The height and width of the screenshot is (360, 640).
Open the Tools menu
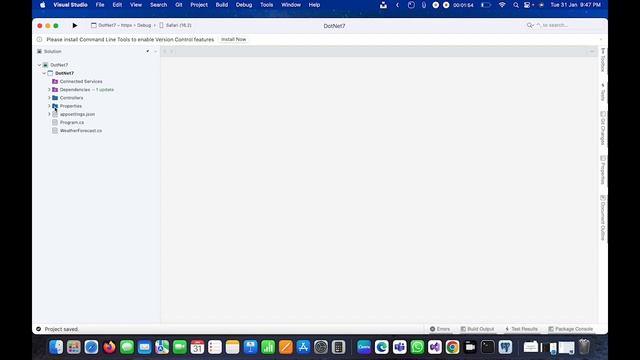(267, 5)
